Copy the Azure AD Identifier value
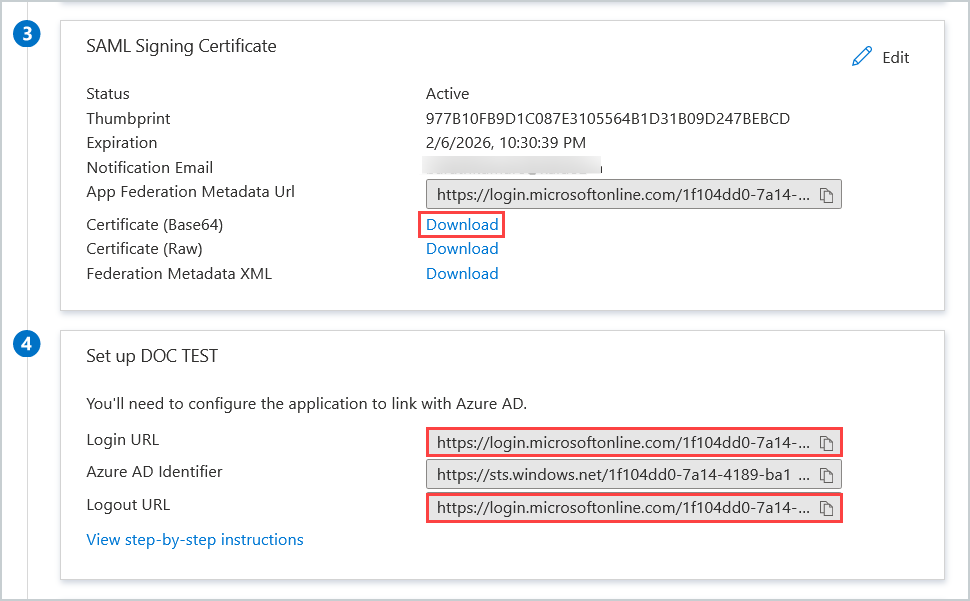970x601 pixels. click(826, 474)
